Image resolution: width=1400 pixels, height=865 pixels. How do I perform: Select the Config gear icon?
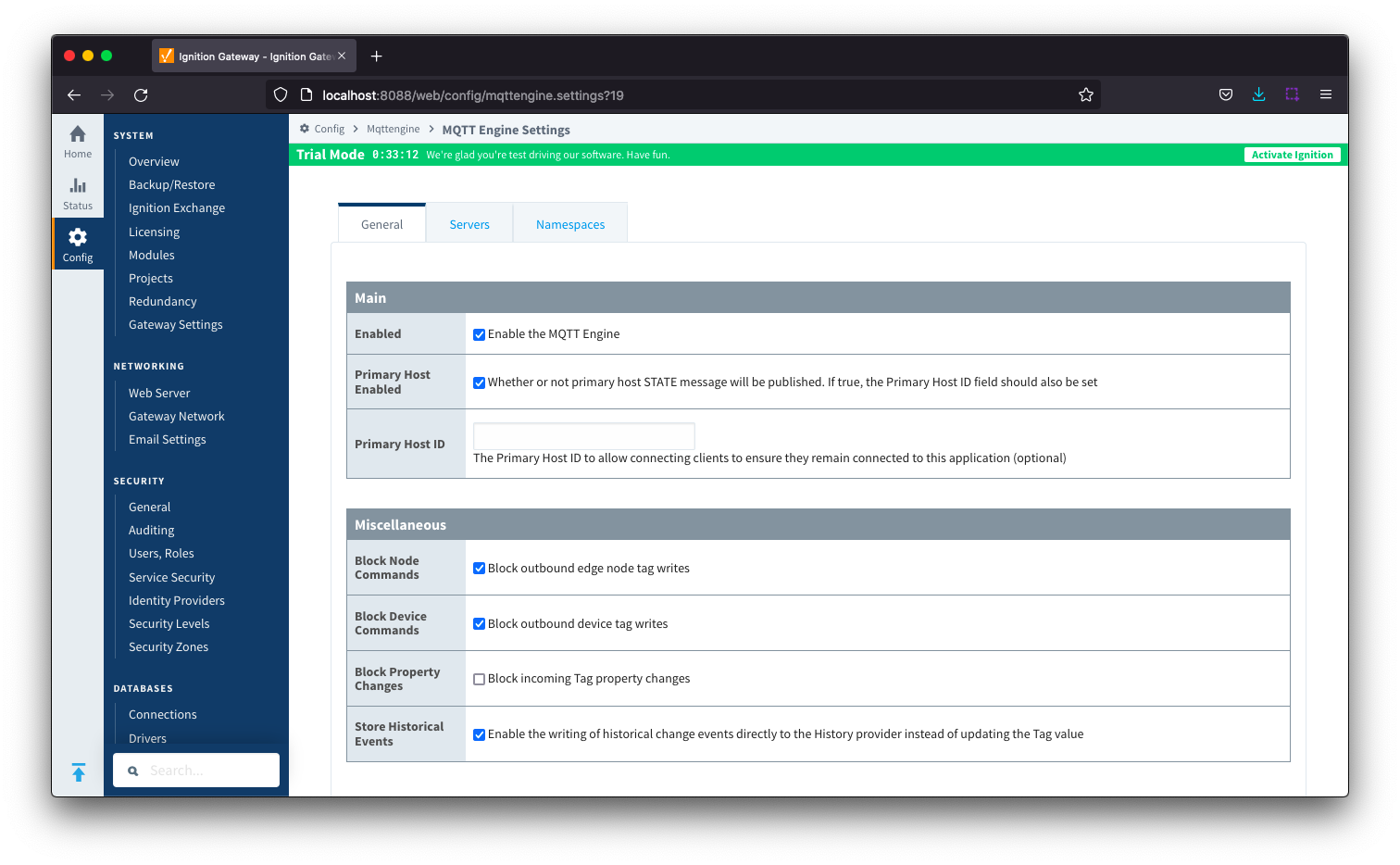tap(78, 237)
